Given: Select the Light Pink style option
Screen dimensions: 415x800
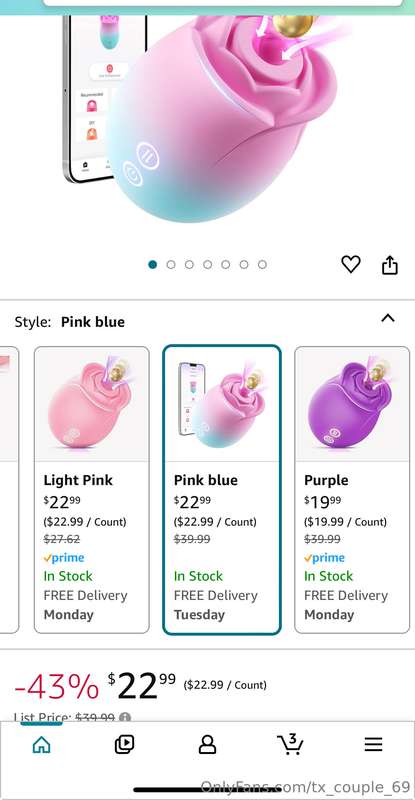Looking at the screenshot, I should click(92, 490).
